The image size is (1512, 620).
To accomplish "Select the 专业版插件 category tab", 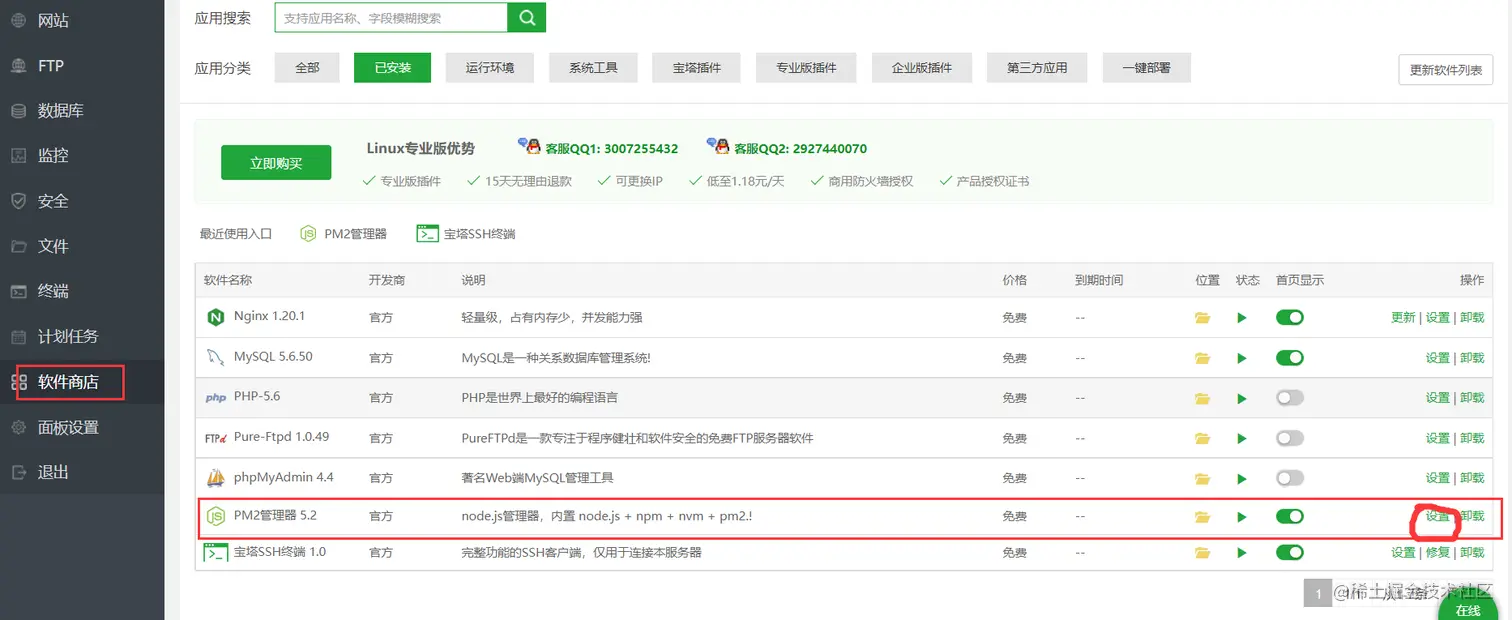I will click(x=807, y=68).
